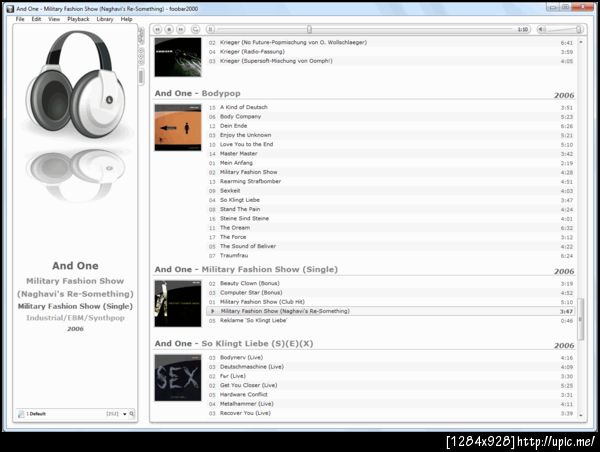
Task: Select track Military Fashion Show (Club Hit)
Action: tap(390, 302)
